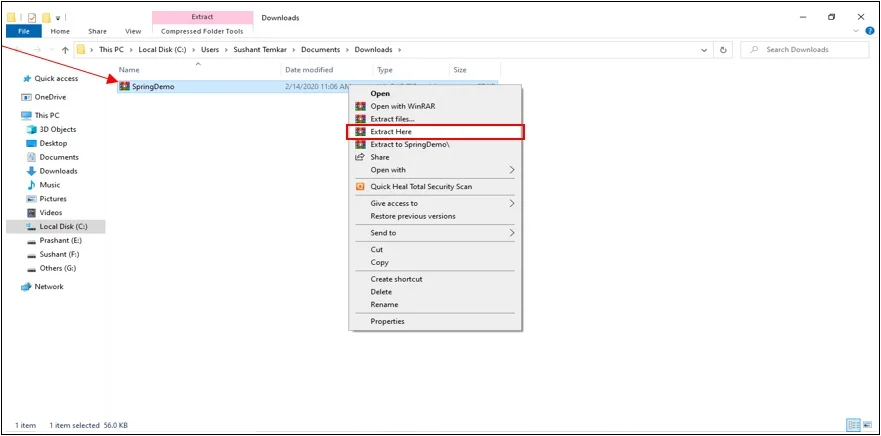Select This PC in the navigation pane

point(40,115)
